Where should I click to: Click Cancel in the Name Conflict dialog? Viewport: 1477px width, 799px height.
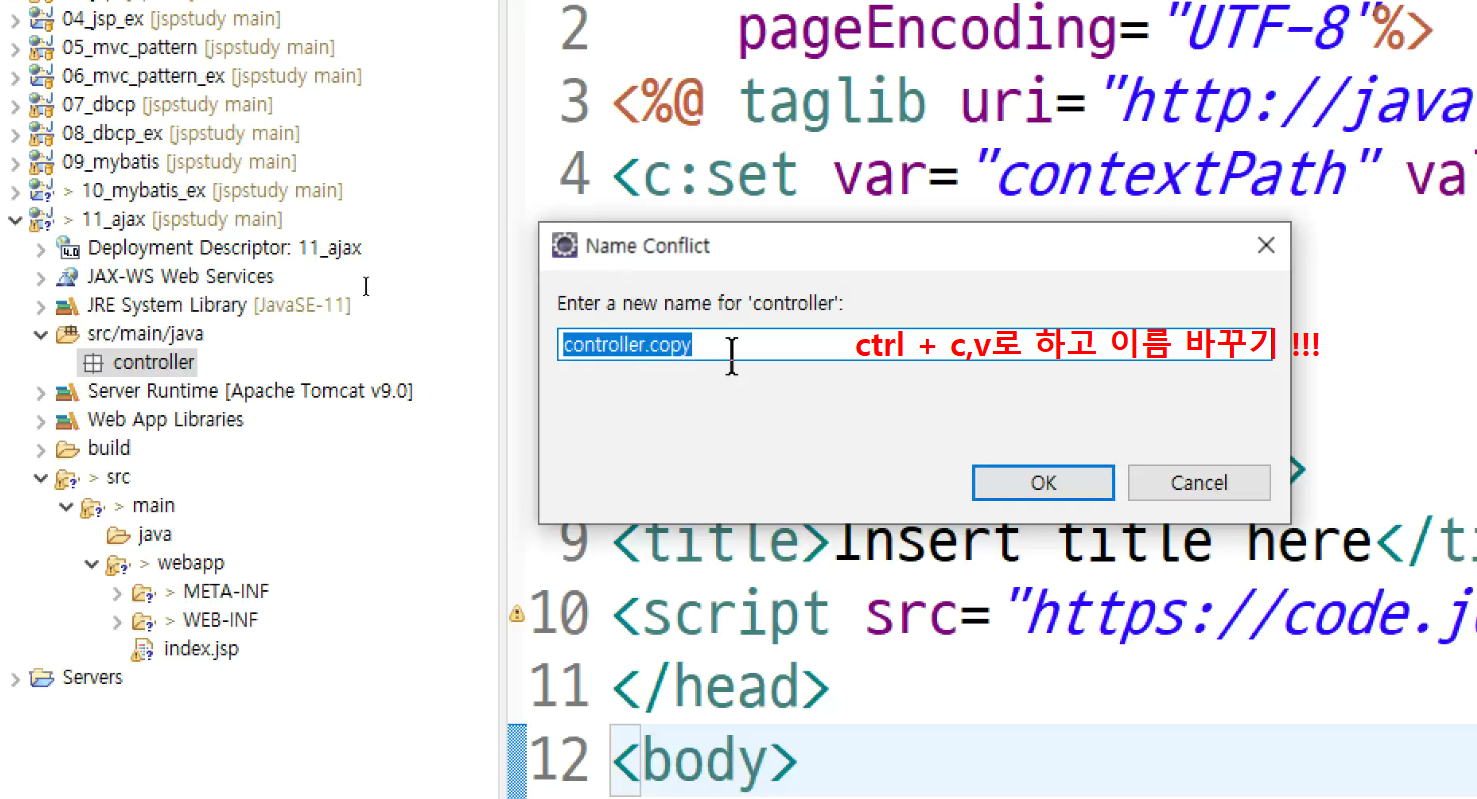[1199, 483]
